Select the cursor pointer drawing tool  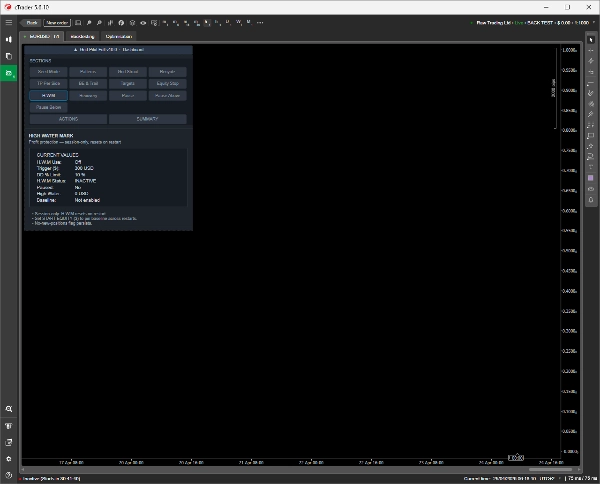tap(591, 40)
